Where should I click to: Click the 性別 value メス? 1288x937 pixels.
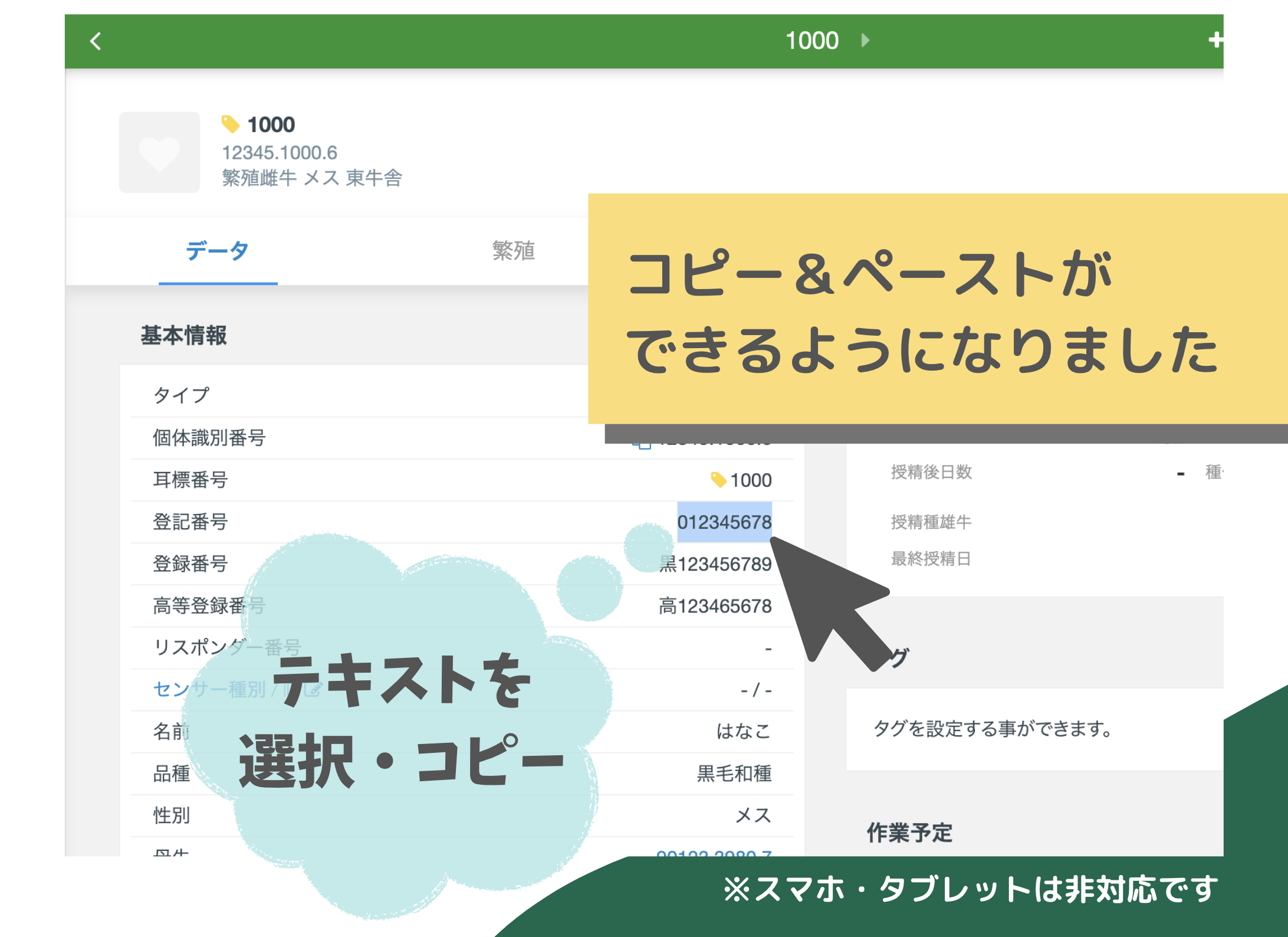(753, 815)
